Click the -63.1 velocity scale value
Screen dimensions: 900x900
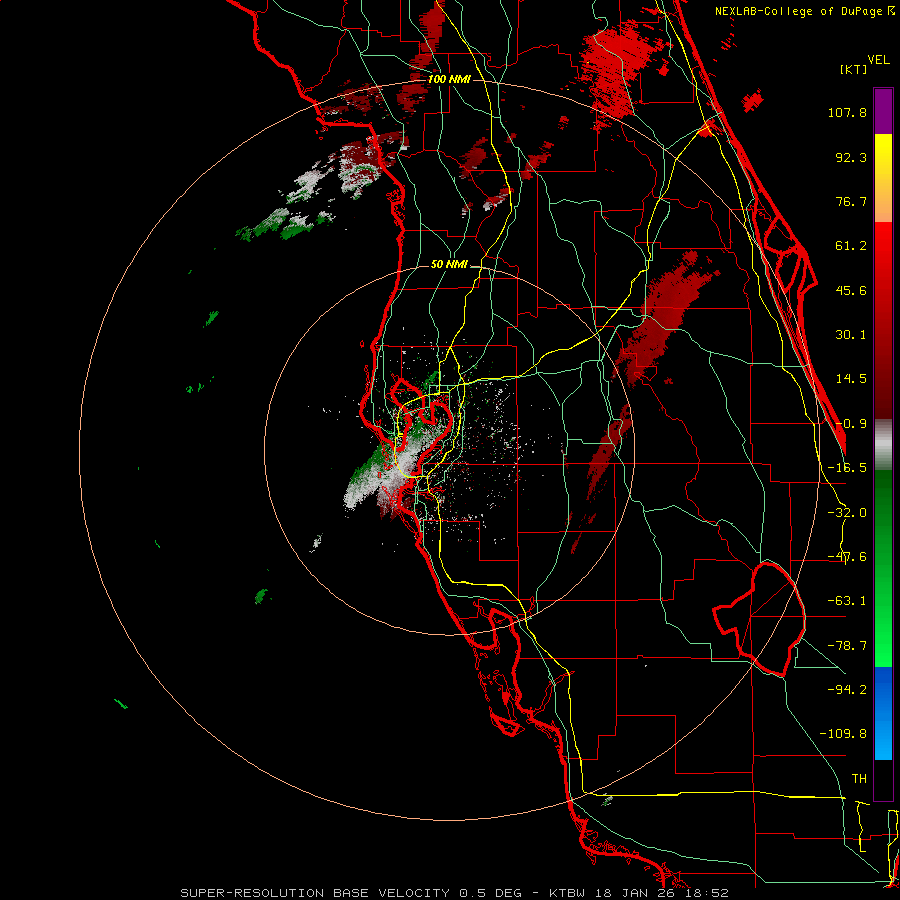(847, 601)
